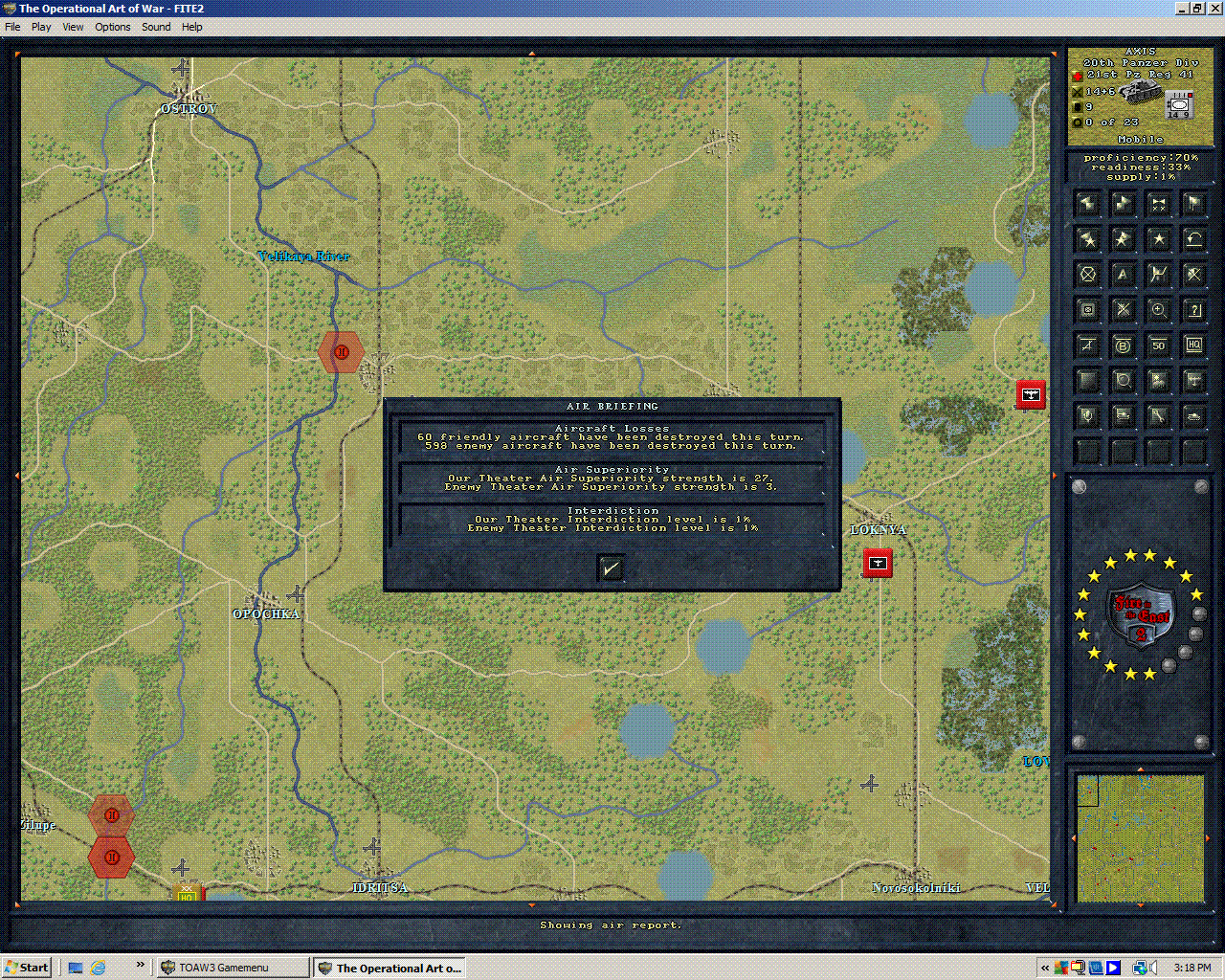Viewport: 1225px width, 980px height.
Task: Switch to TOAW3 Gamemenu taskbar window
Action: [233, 968]
